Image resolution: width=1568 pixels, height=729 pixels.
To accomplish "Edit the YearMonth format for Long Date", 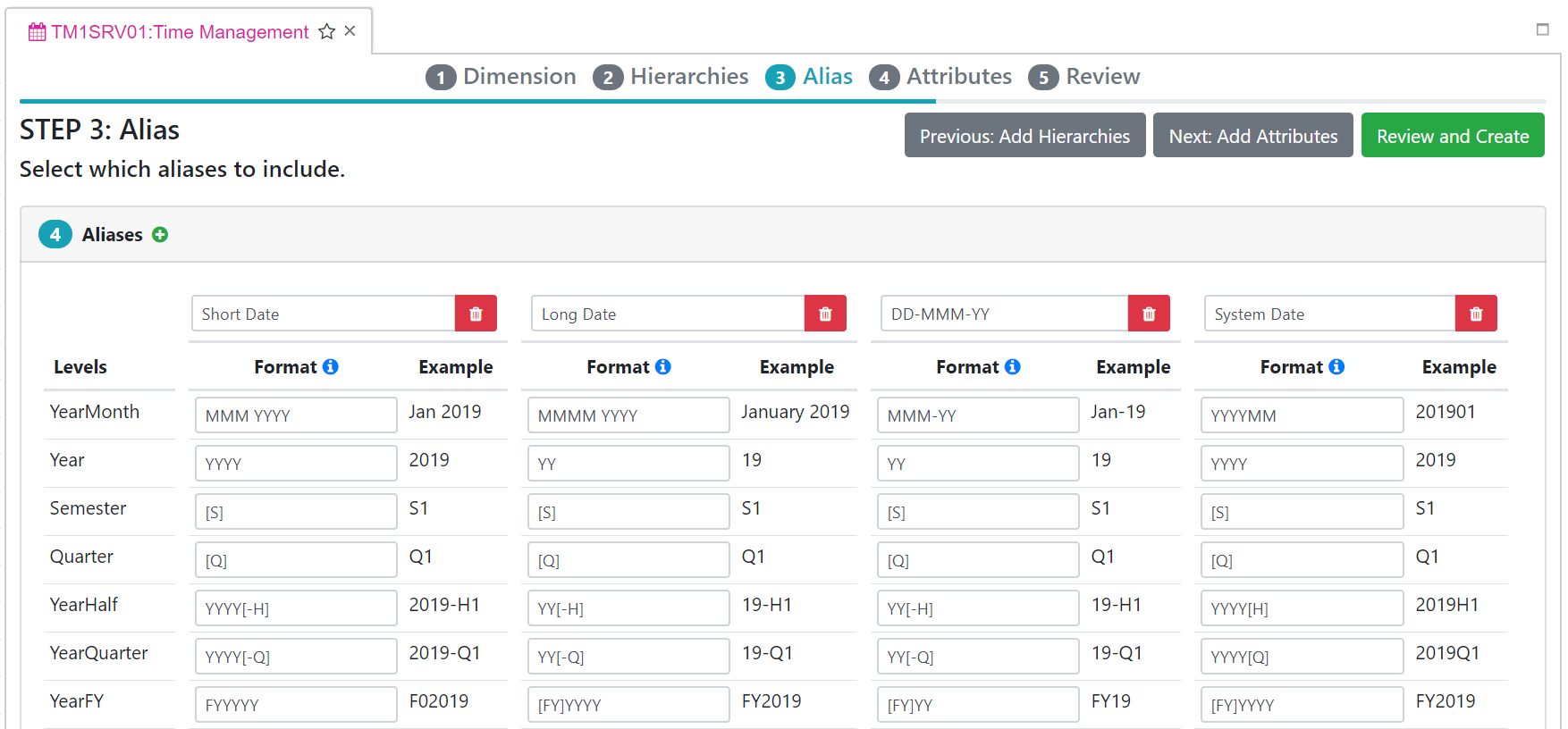I will [x=628, y=415].
